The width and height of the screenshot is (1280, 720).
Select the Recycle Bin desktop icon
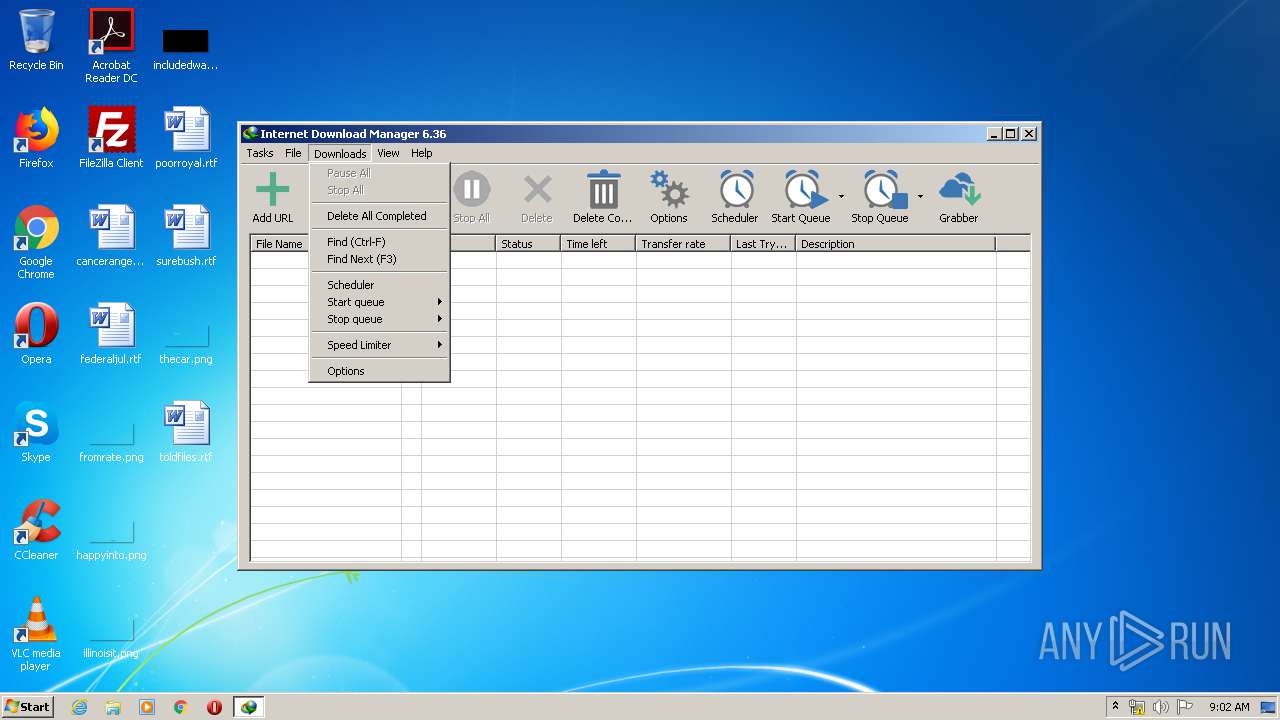point(36,40)
